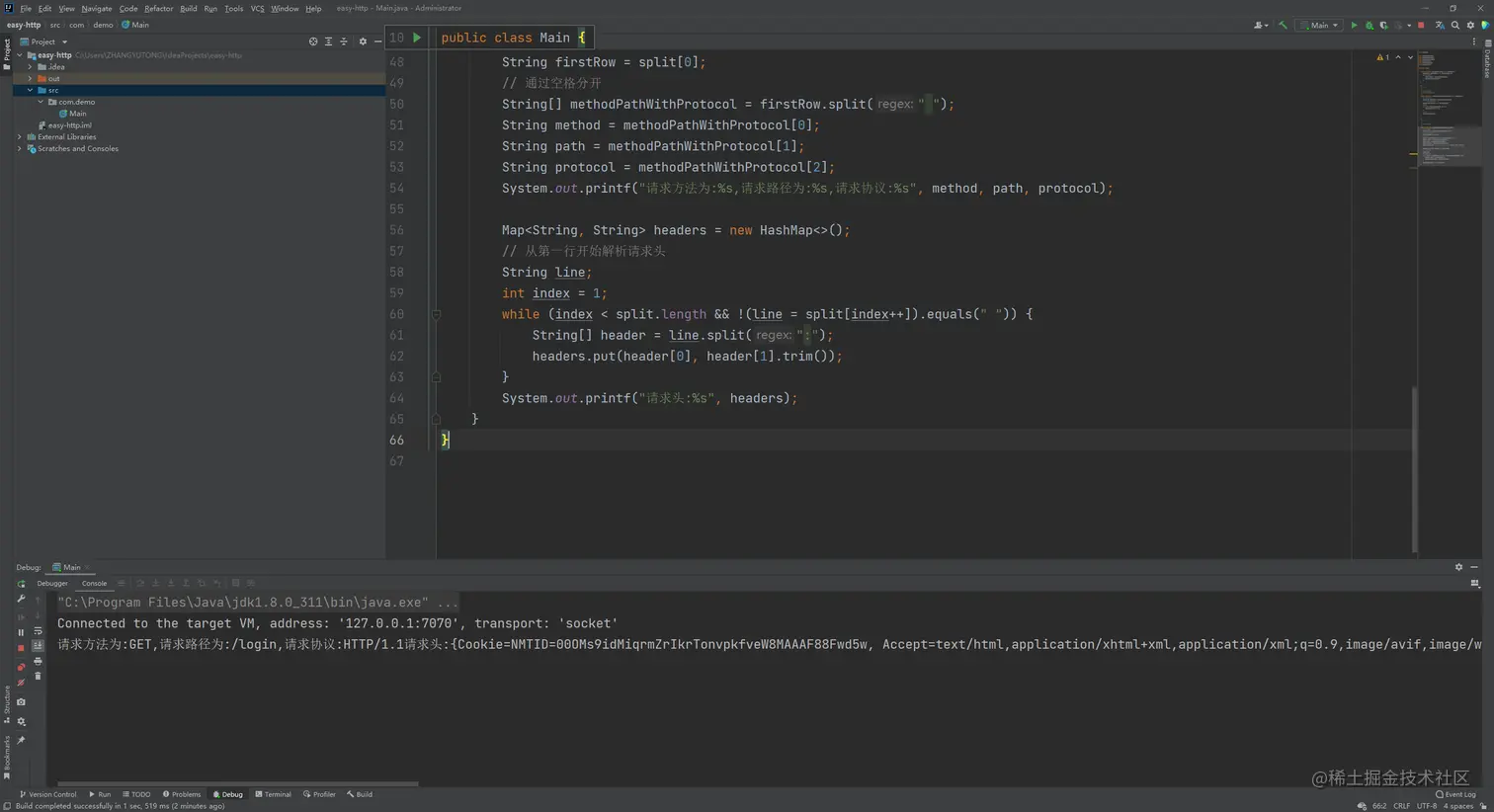Open Terminal tool window
The height and width of the screenshot is (812, 1494).
[x=273, y=794]
